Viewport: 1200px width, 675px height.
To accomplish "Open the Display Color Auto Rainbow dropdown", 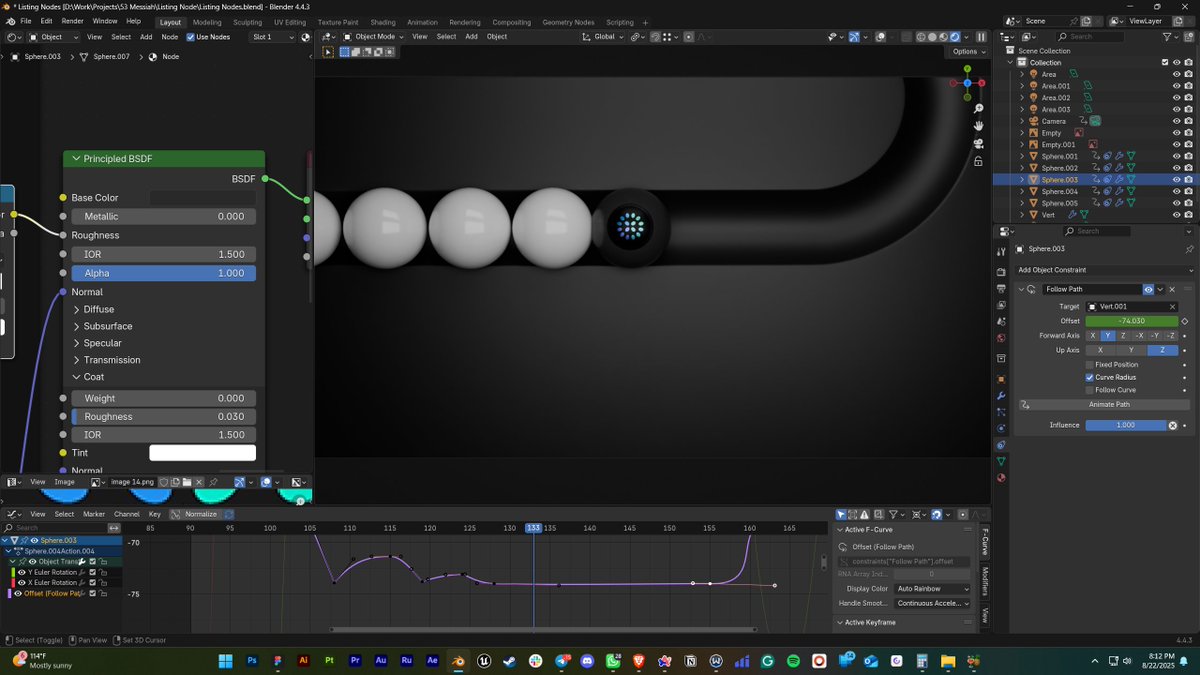I will click(x=933, y=589).
